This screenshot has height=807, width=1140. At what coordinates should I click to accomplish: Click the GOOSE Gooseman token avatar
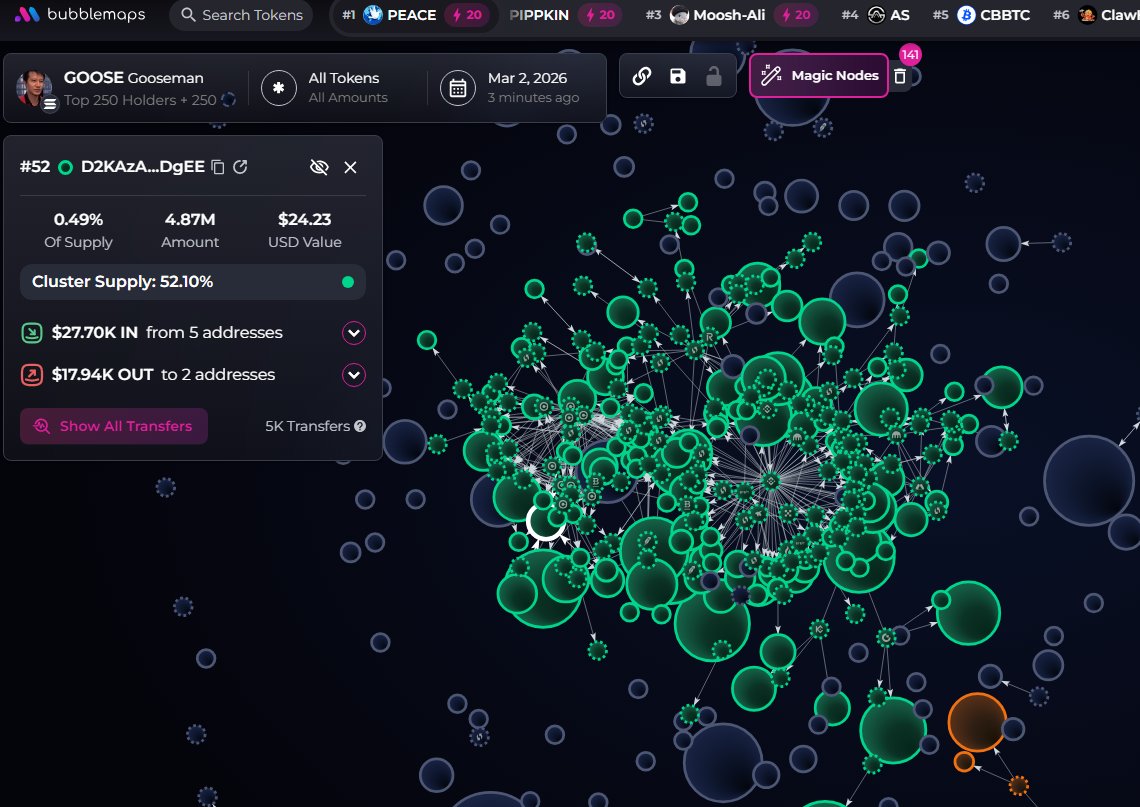[x=35, y=89]
